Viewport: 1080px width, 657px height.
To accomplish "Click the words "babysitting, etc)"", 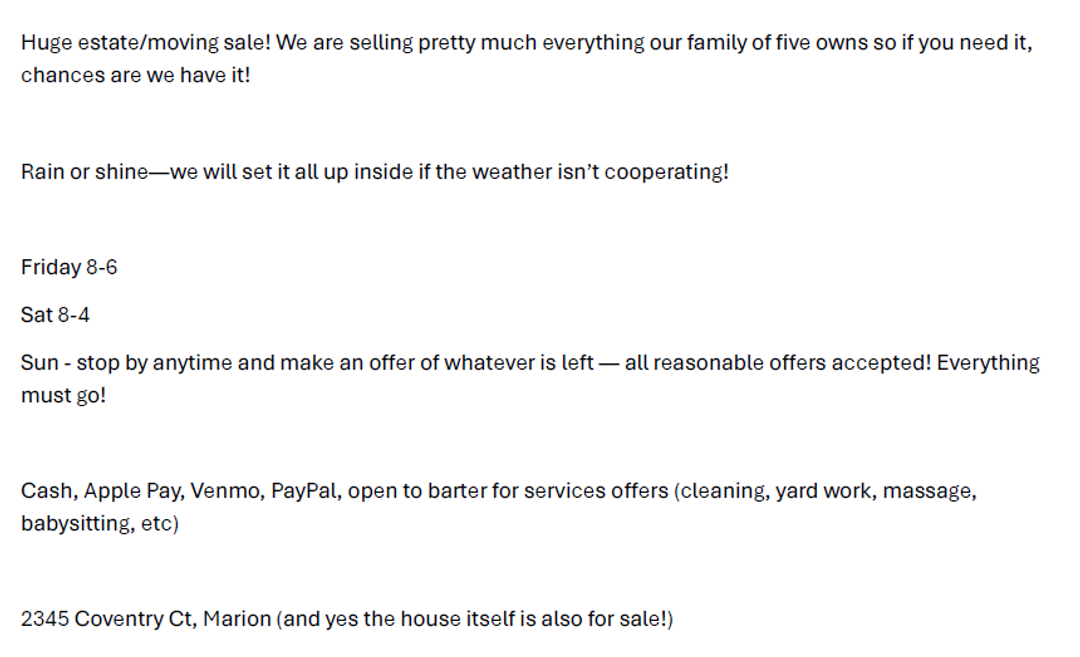I will click(x=99, y=523).
